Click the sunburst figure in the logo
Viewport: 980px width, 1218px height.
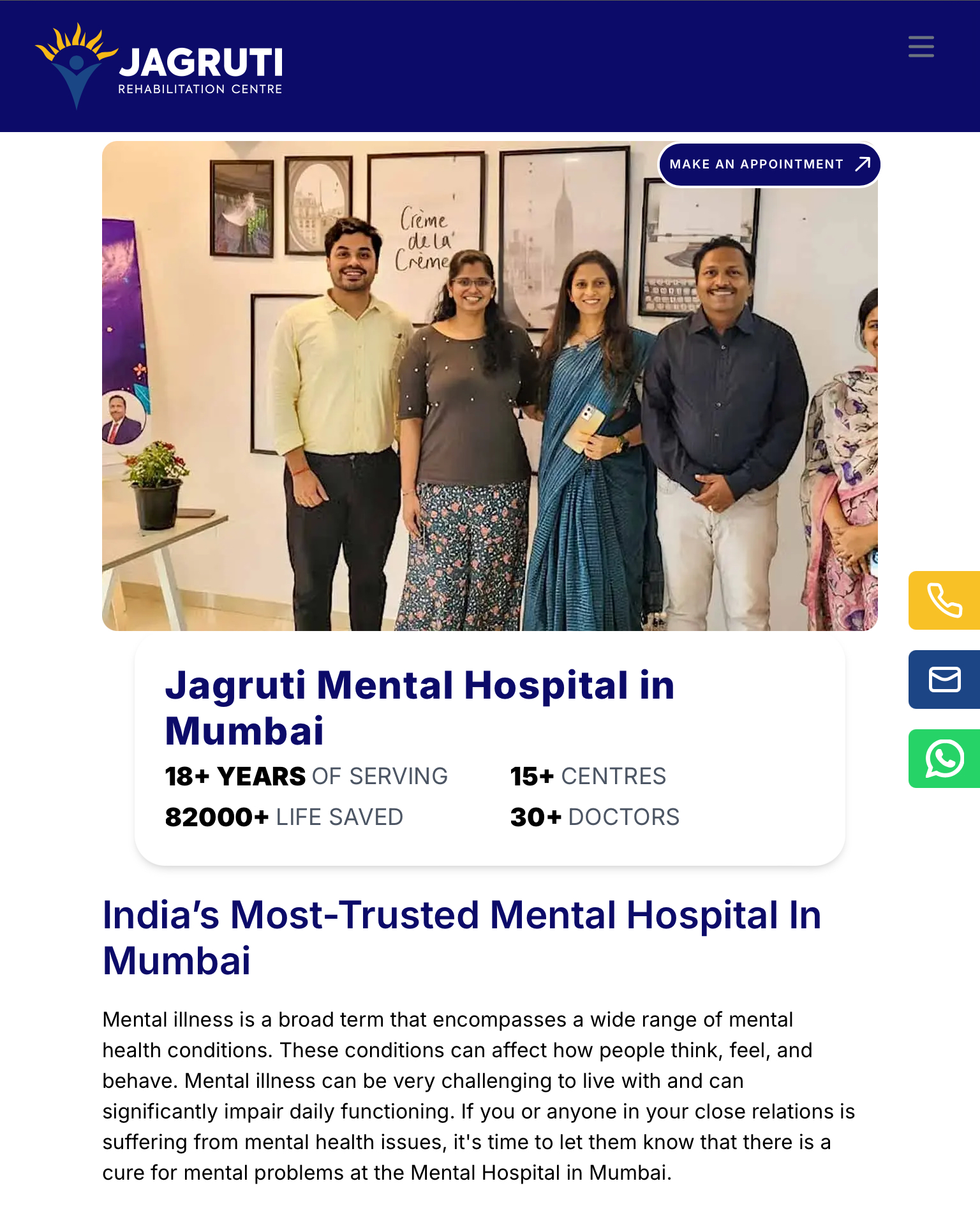77,65
